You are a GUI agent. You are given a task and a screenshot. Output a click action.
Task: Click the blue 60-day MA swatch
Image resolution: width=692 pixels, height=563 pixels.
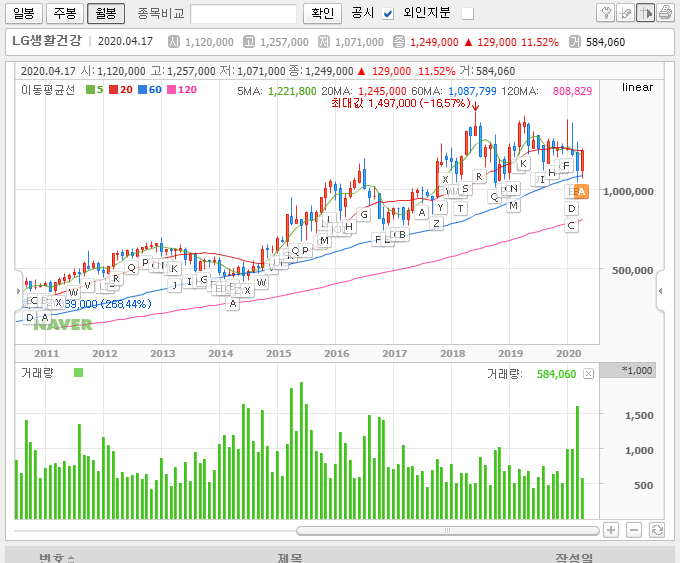click(143, 90)
